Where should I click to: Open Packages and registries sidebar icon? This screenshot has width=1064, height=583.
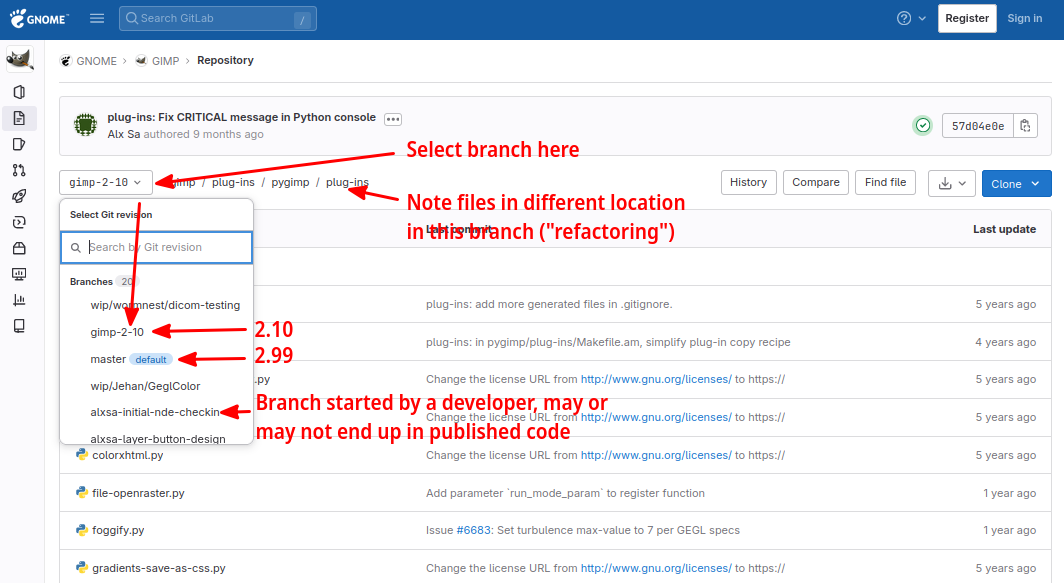(x=19, y=248)
